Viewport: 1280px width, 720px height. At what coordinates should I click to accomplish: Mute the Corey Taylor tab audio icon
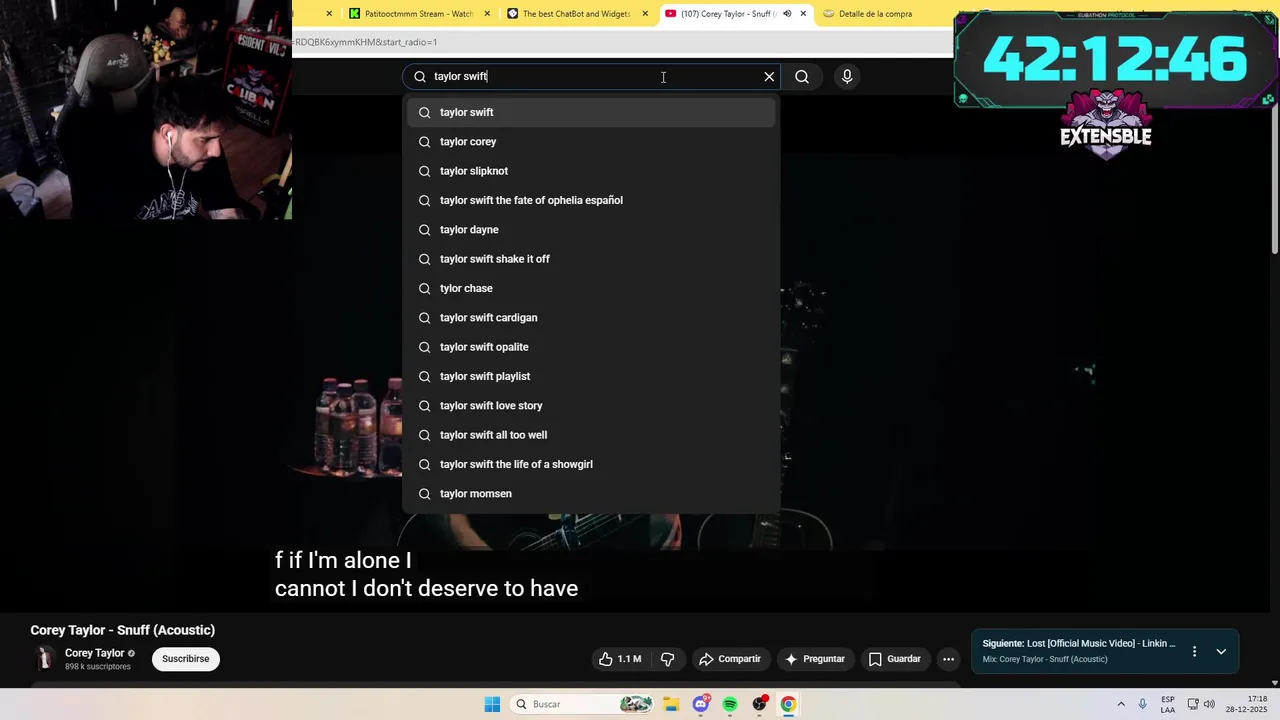787,14
